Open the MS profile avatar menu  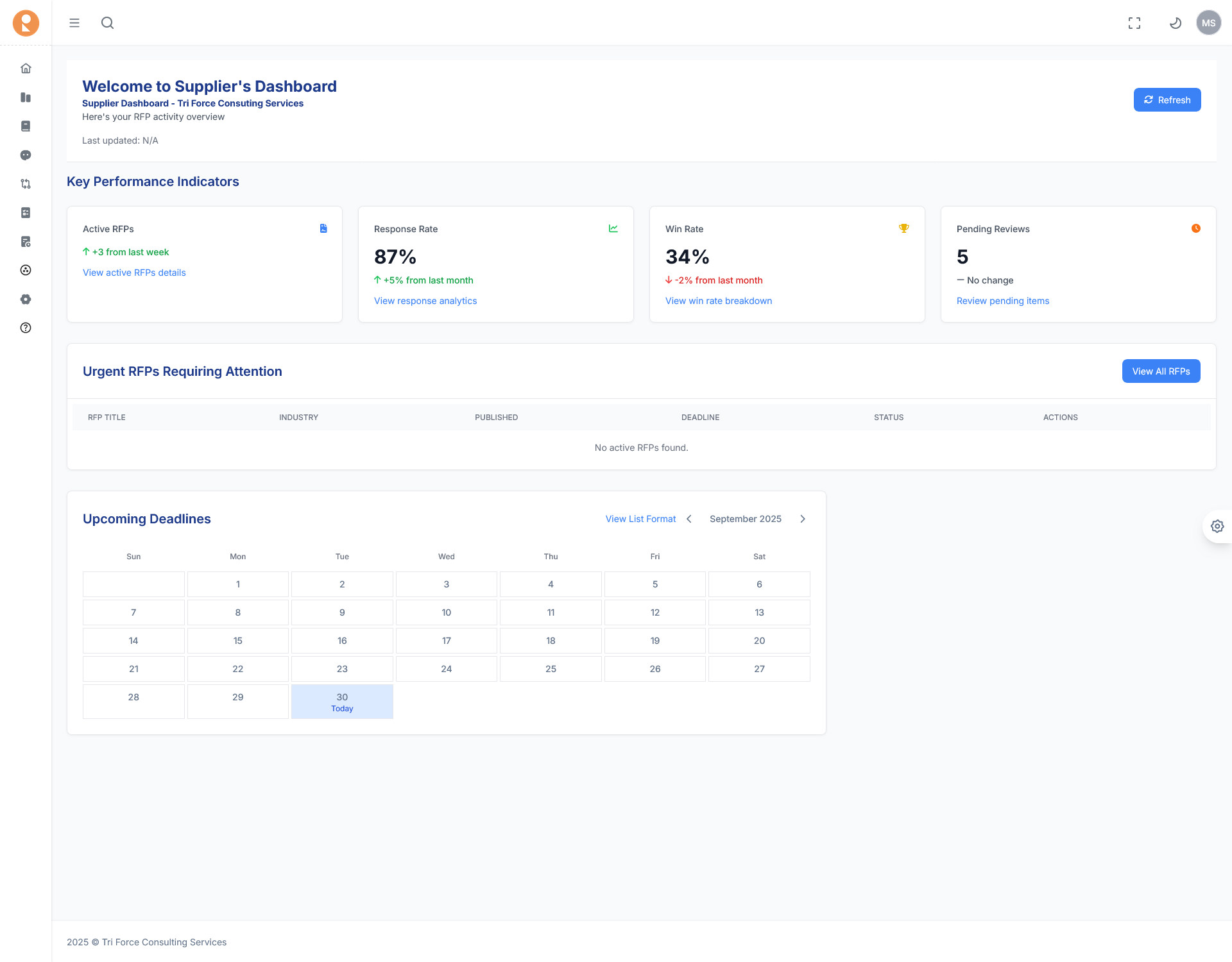(1209, 22)
